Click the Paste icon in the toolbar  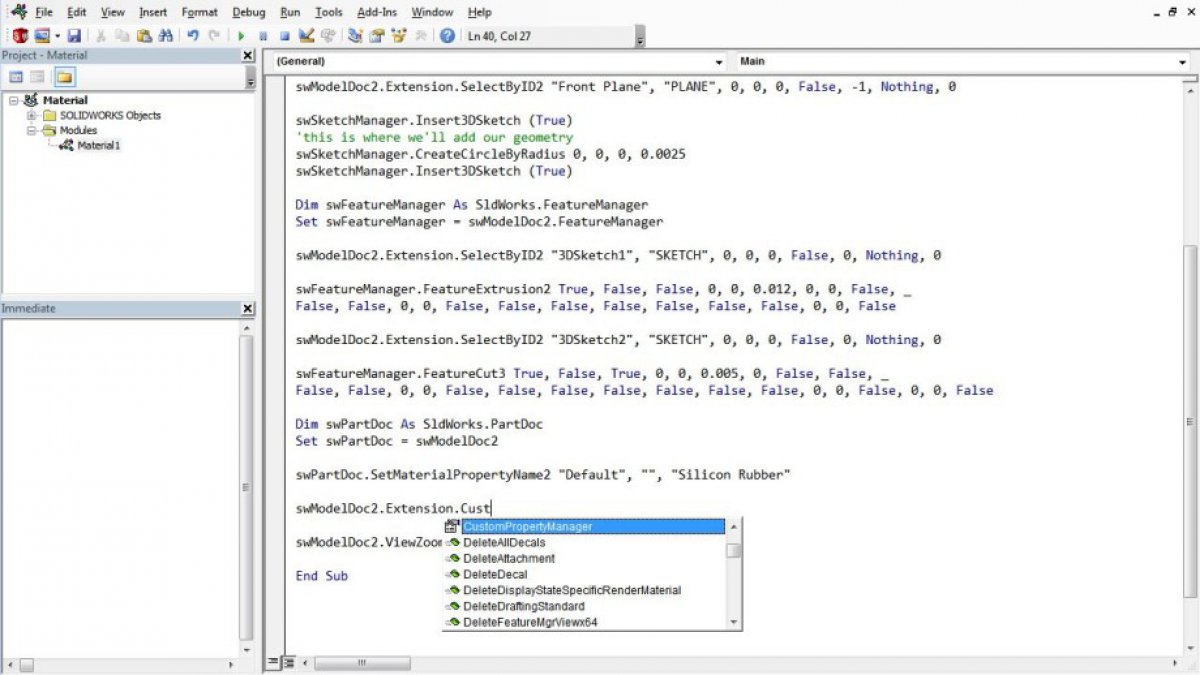pos(144,36)
